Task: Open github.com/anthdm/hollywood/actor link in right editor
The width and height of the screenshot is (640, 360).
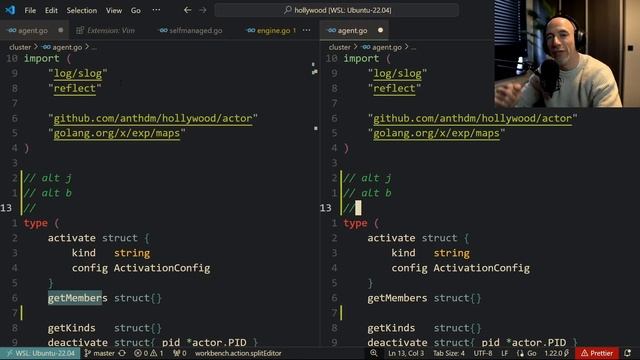Action: pos(473,118)
